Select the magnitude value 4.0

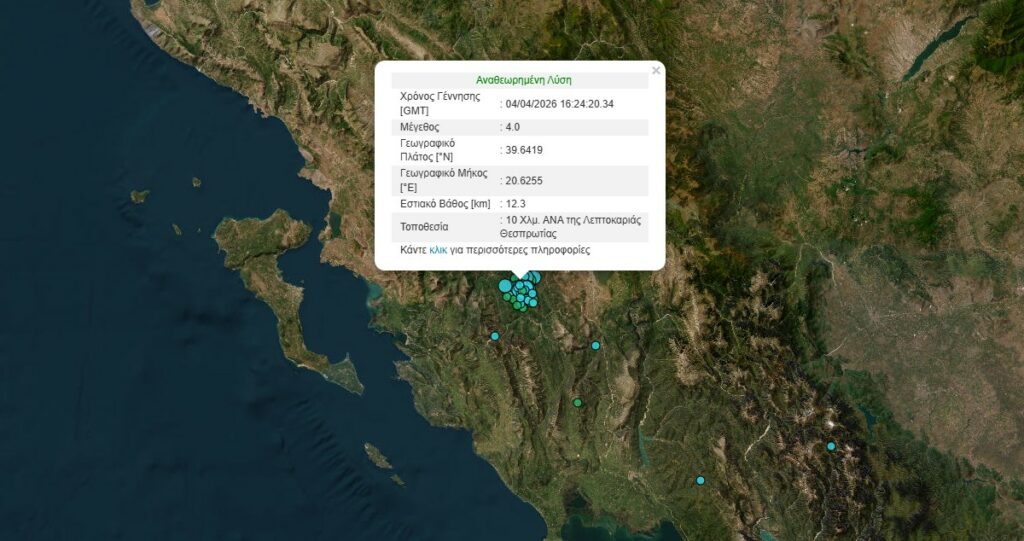[x=513, y=127]
